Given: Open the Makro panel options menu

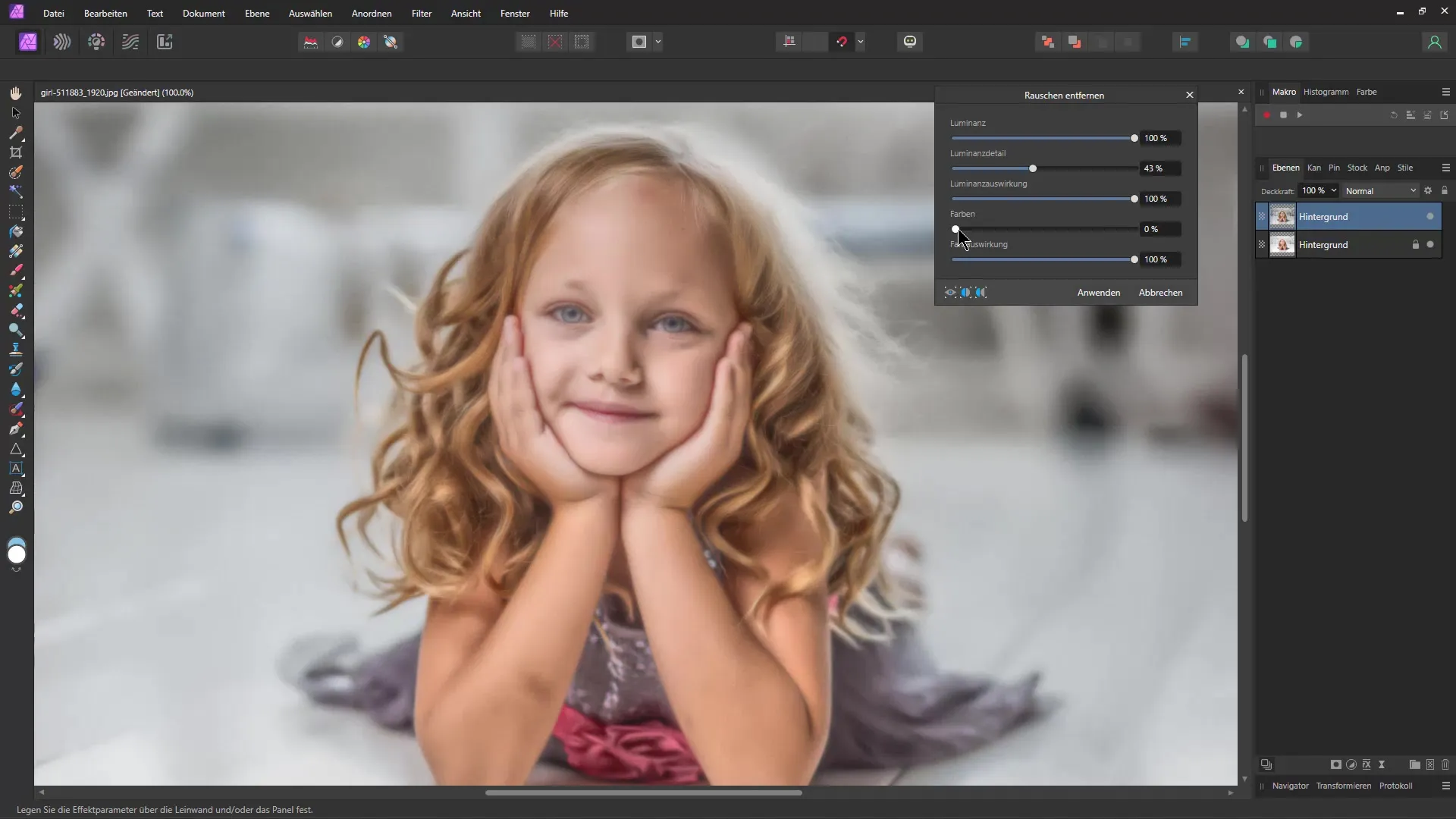Looking at the screenshot, I should pos(1445,93).
